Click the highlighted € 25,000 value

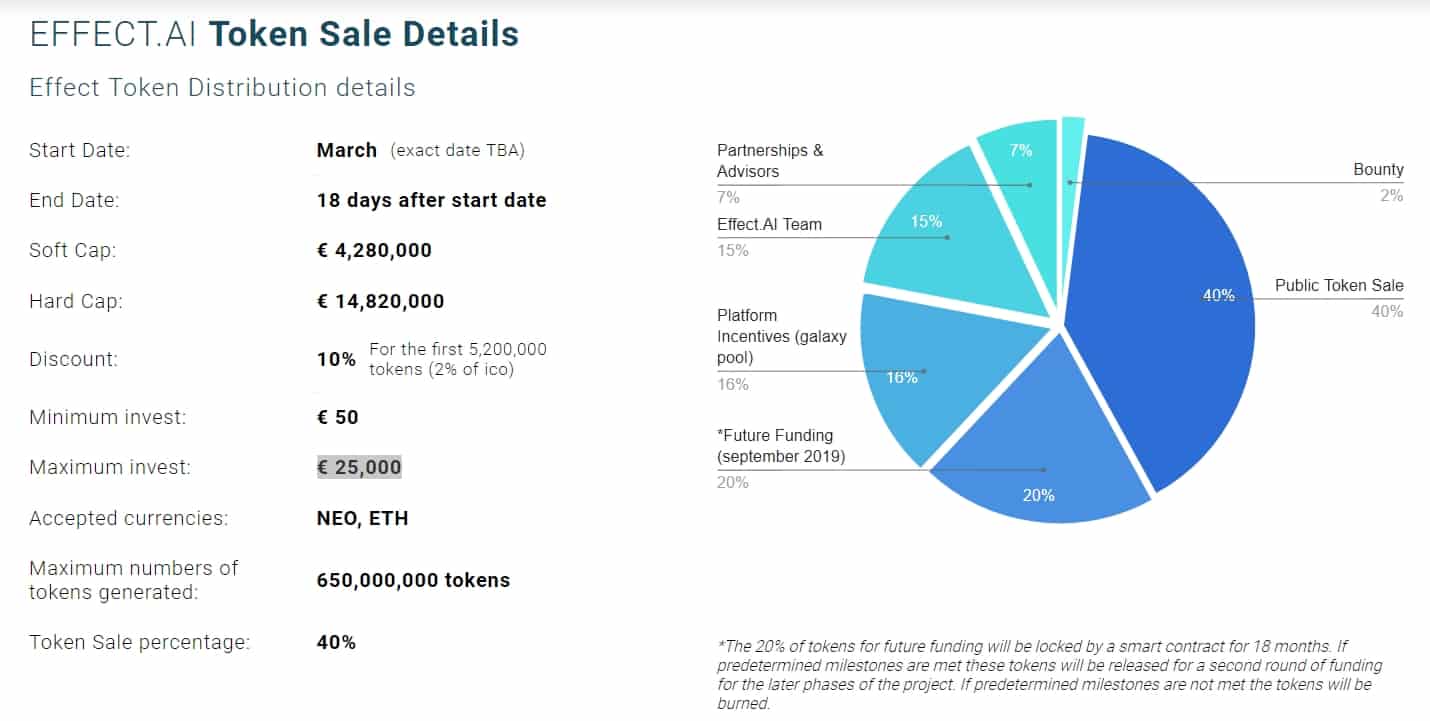[x=359, y=467]
